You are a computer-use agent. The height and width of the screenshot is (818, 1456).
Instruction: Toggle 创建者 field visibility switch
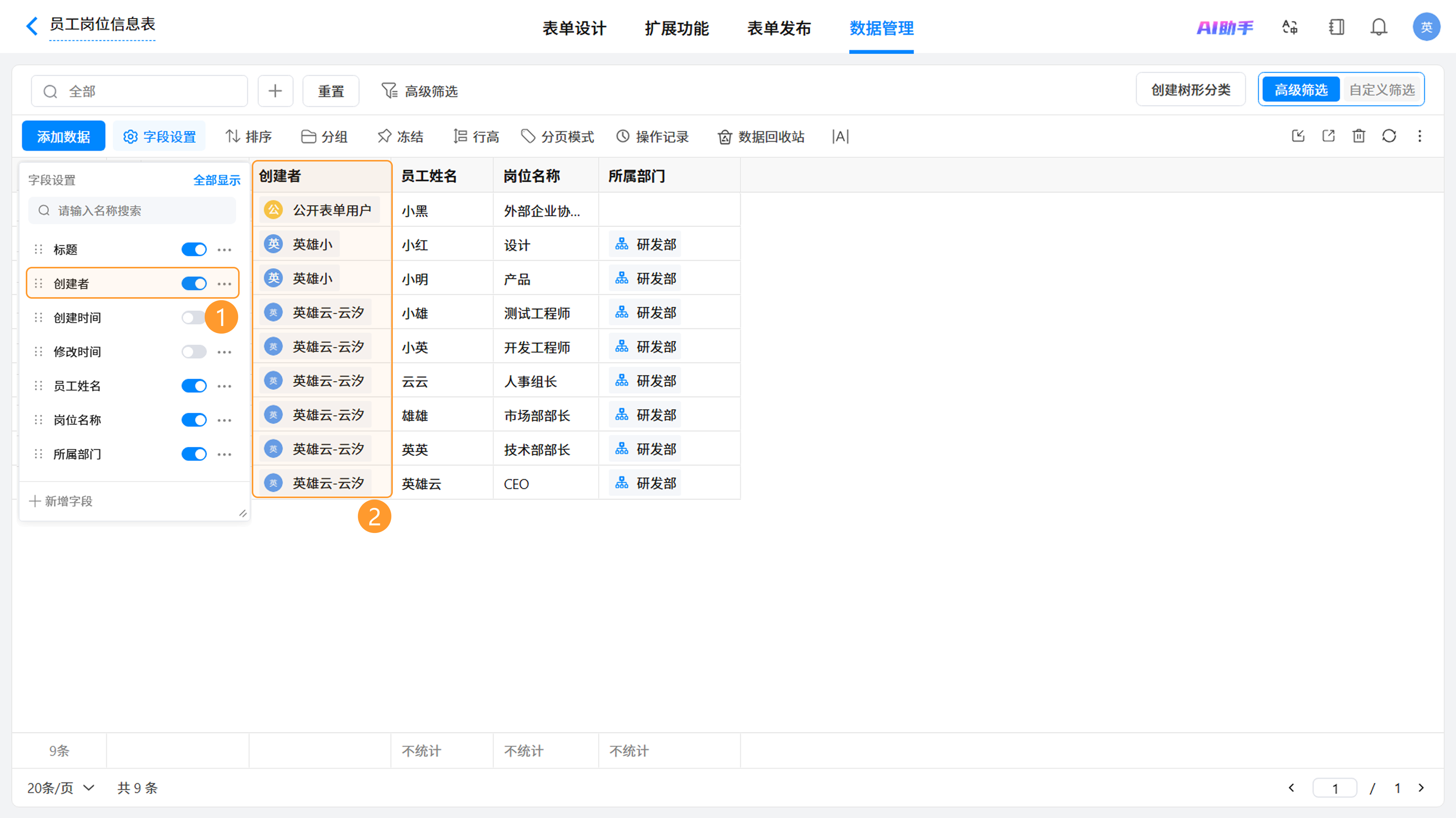194,283
